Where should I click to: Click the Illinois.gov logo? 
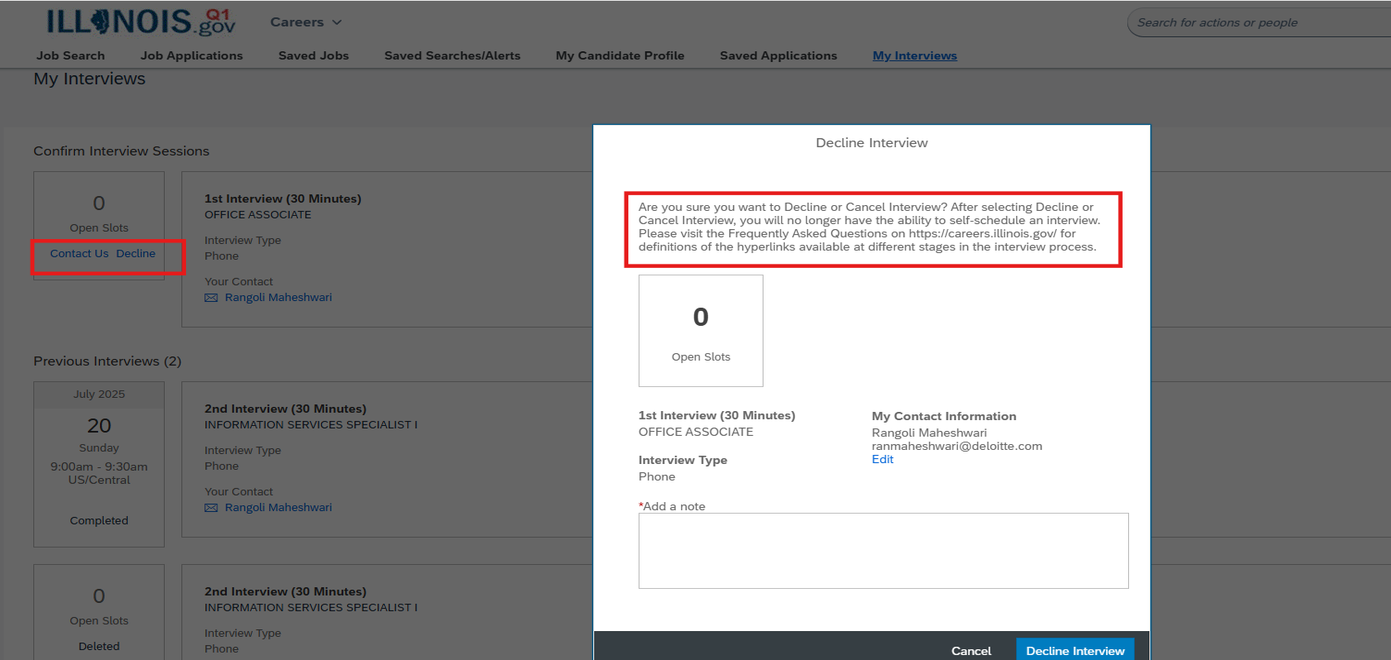tap(141, 22)
